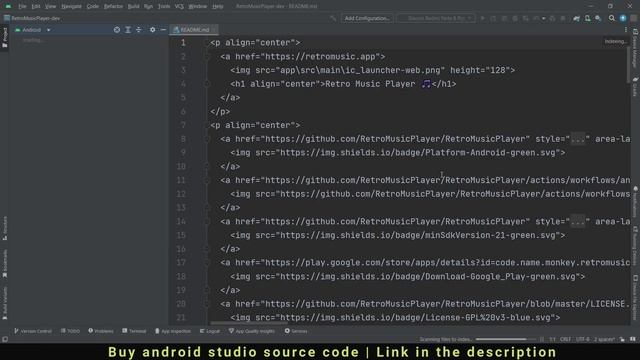The width and height of the screenshot is (640, 360).
Task: Open the Gradle tool window on right stripe
Action: click(x=635, y=87)
